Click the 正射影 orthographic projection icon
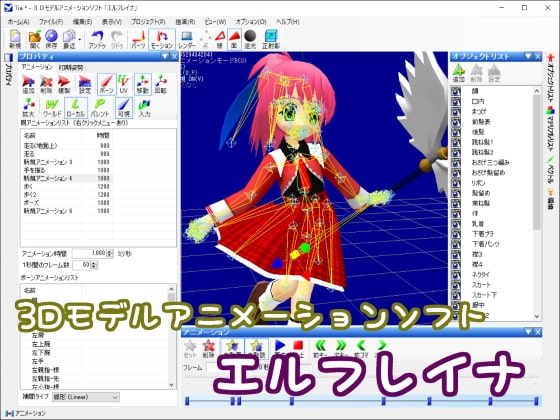 point(271,39)
